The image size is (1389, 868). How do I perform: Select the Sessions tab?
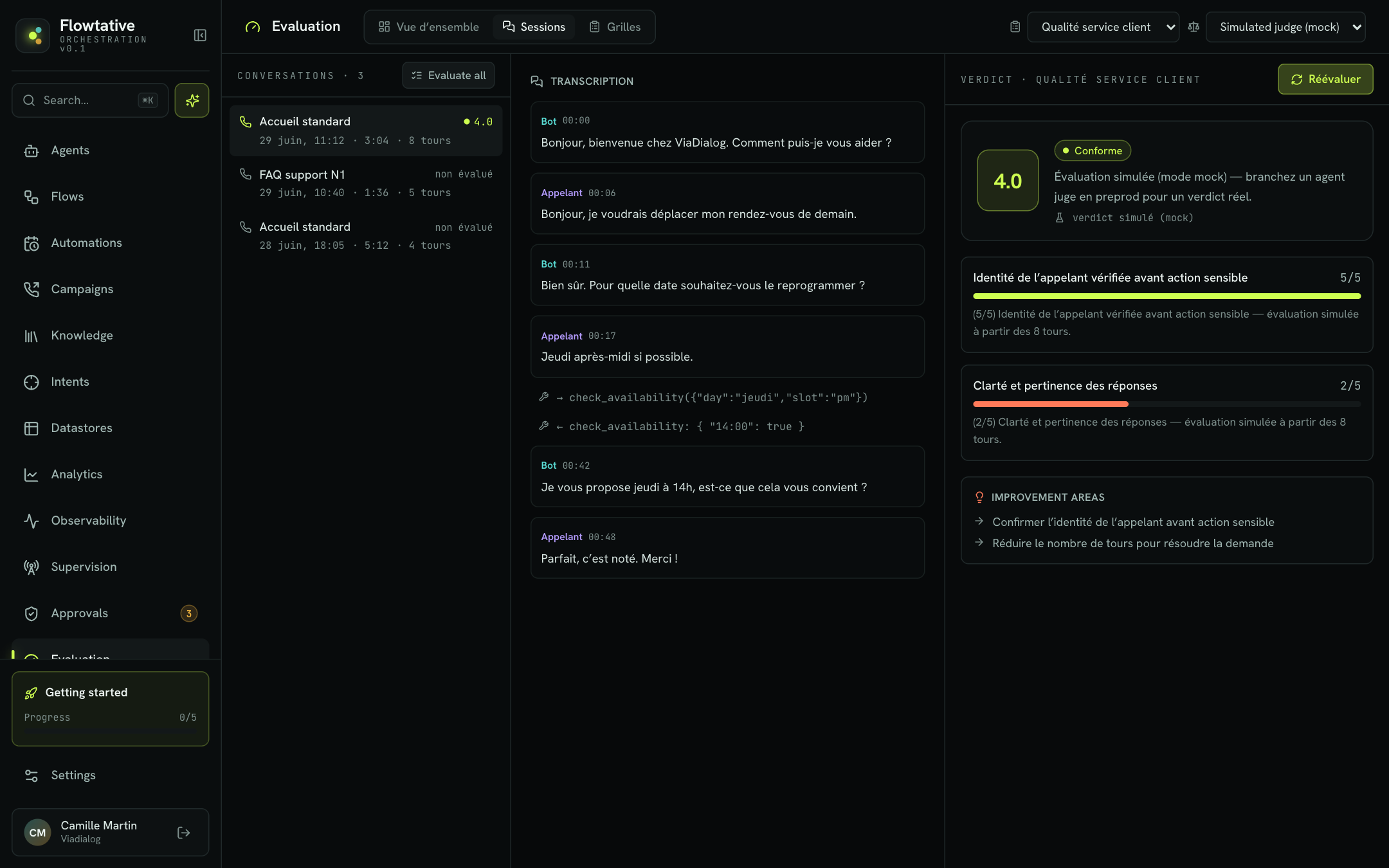tap(534, 27)
